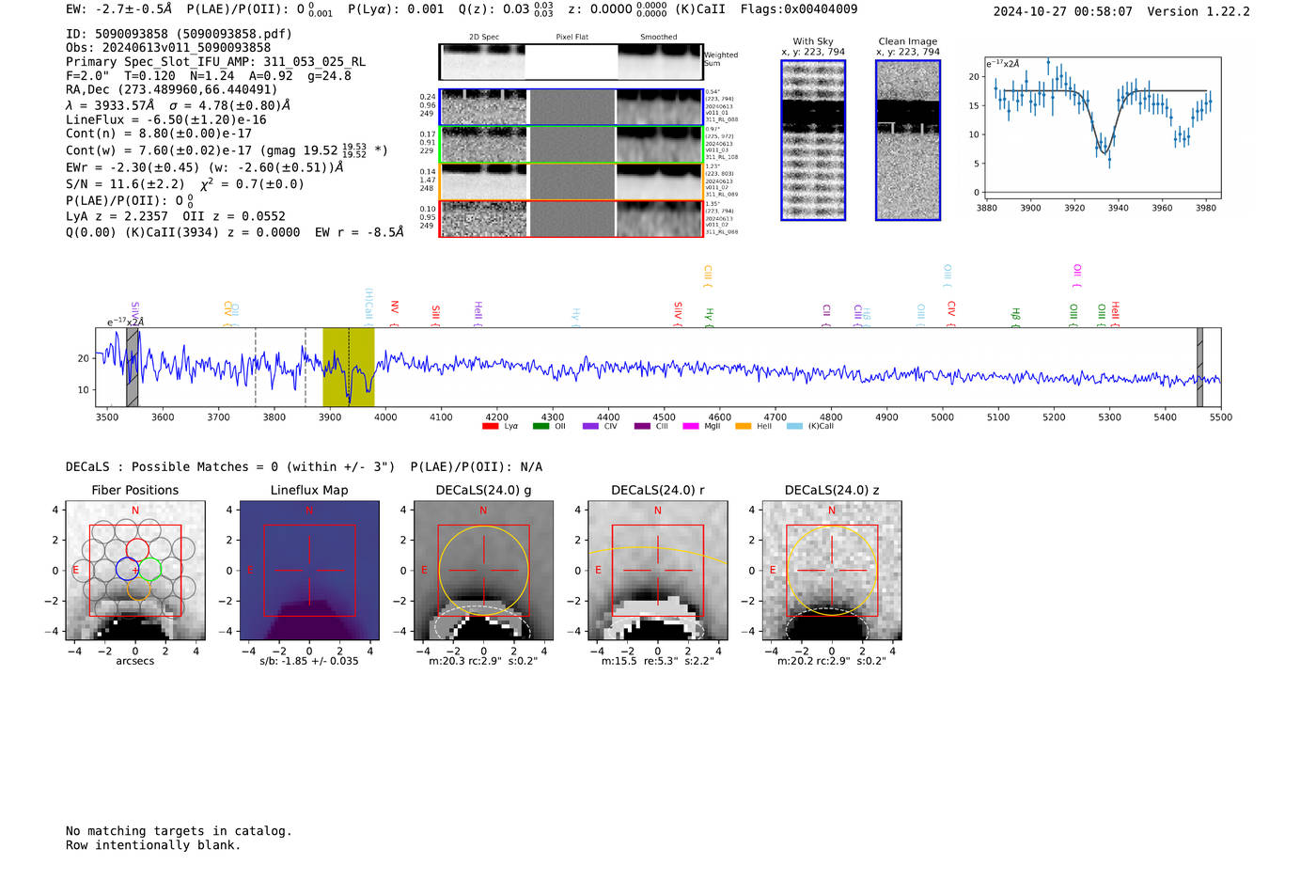Click the Row intentionally blank text
Image resolution: width=1316 pixels, height=896 pixels.
[x=153, y=845]
